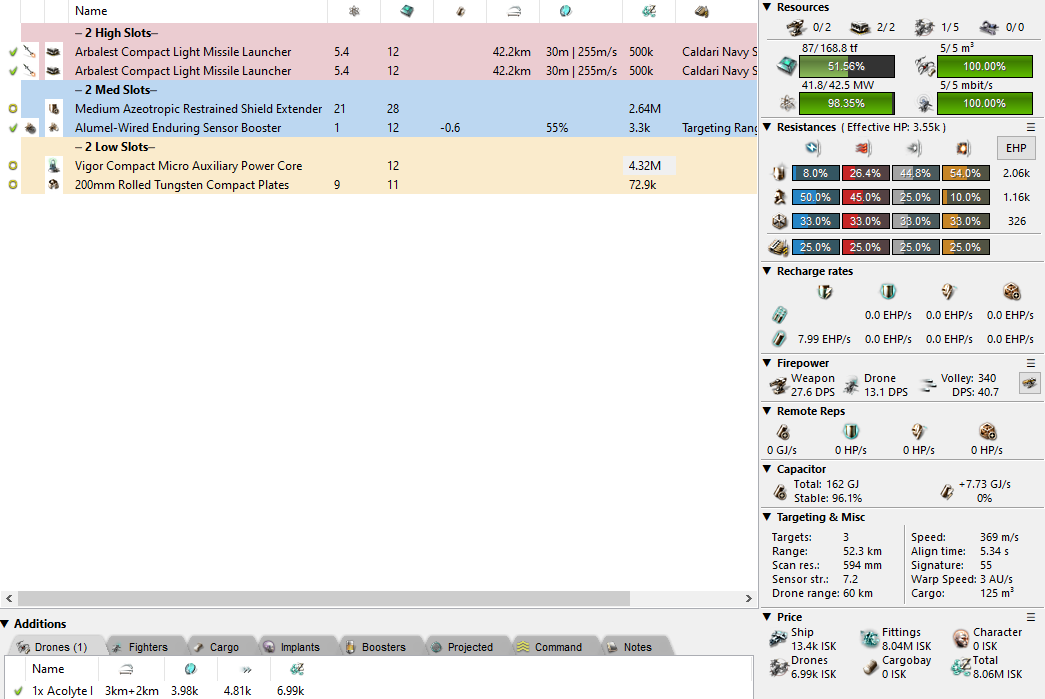The width and height of the screenshot is (1045, 699).
Task: Toggle active state of Acolyte I drone
Action: [18, 691]
